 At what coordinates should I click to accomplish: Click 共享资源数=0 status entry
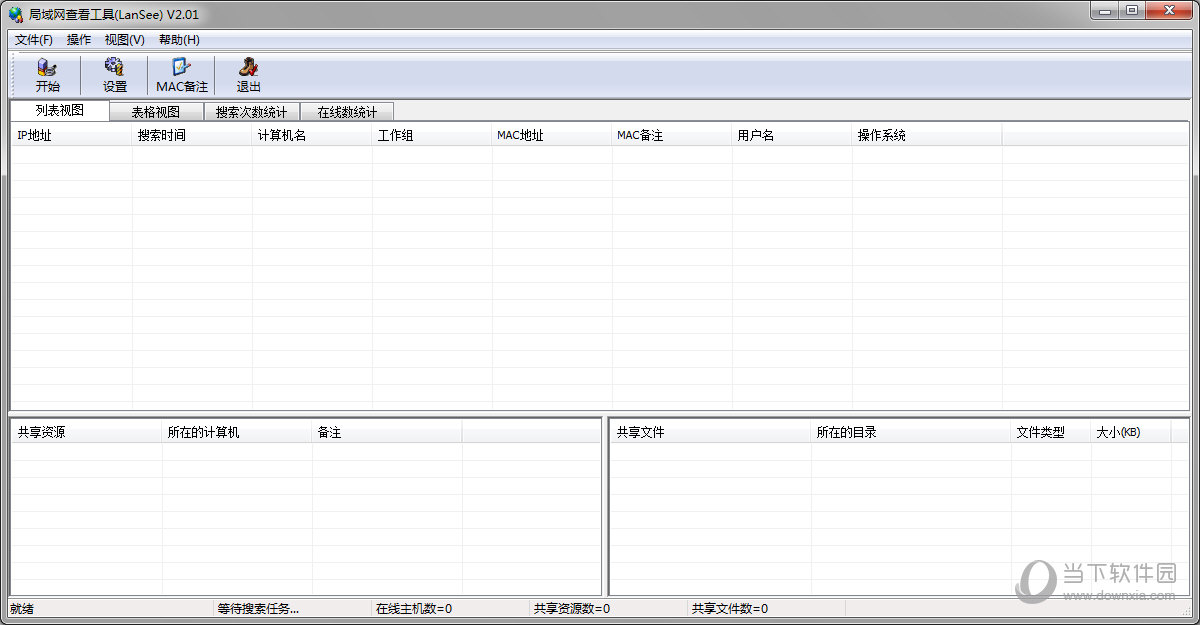coord(572,608)
